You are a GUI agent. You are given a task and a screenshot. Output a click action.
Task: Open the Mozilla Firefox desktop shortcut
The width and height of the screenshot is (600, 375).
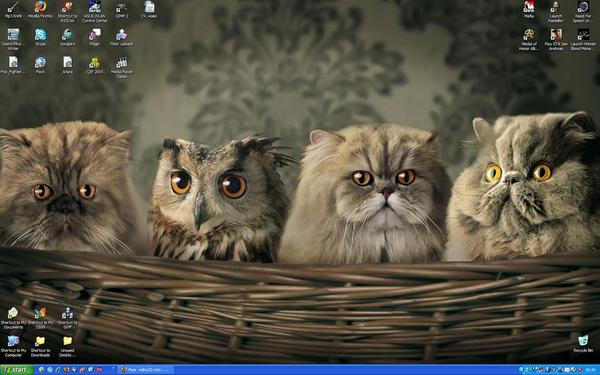[40, 10]
